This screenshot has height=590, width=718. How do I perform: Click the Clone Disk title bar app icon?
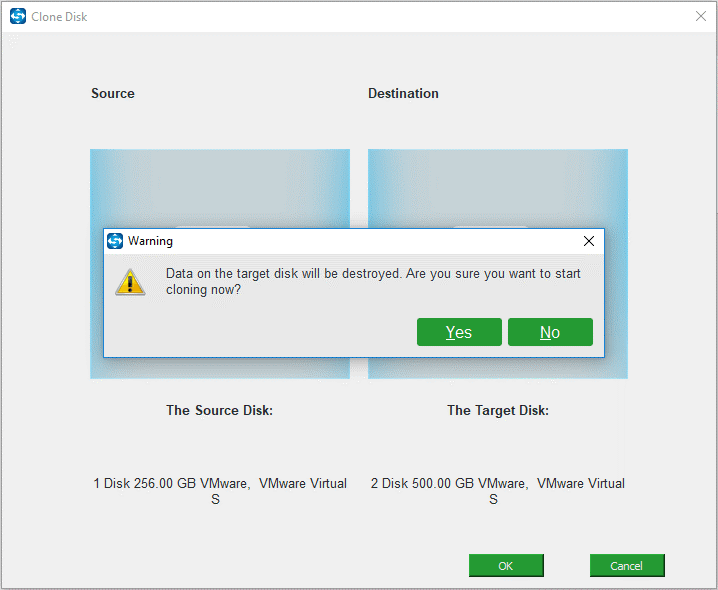(18, 16)
